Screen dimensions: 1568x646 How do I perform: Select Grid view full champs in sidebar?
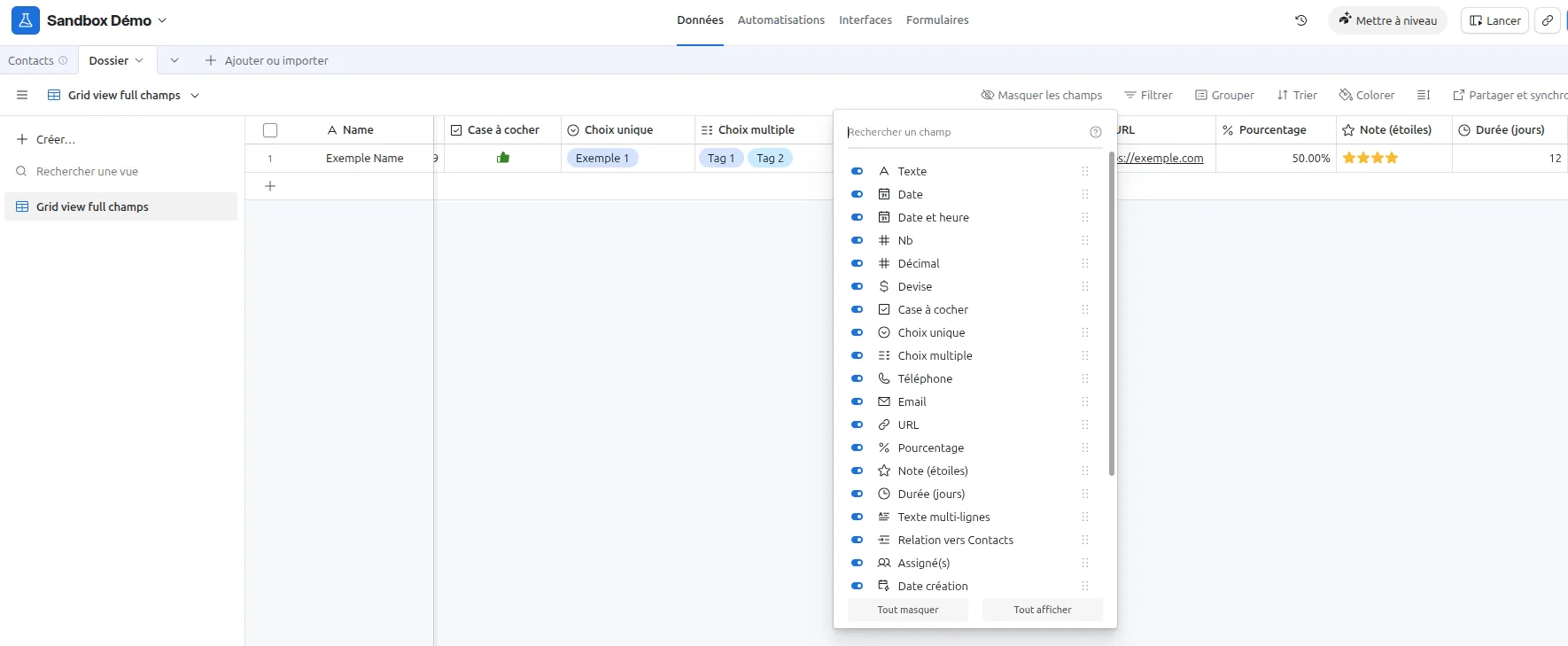click(x=120, y=206)
